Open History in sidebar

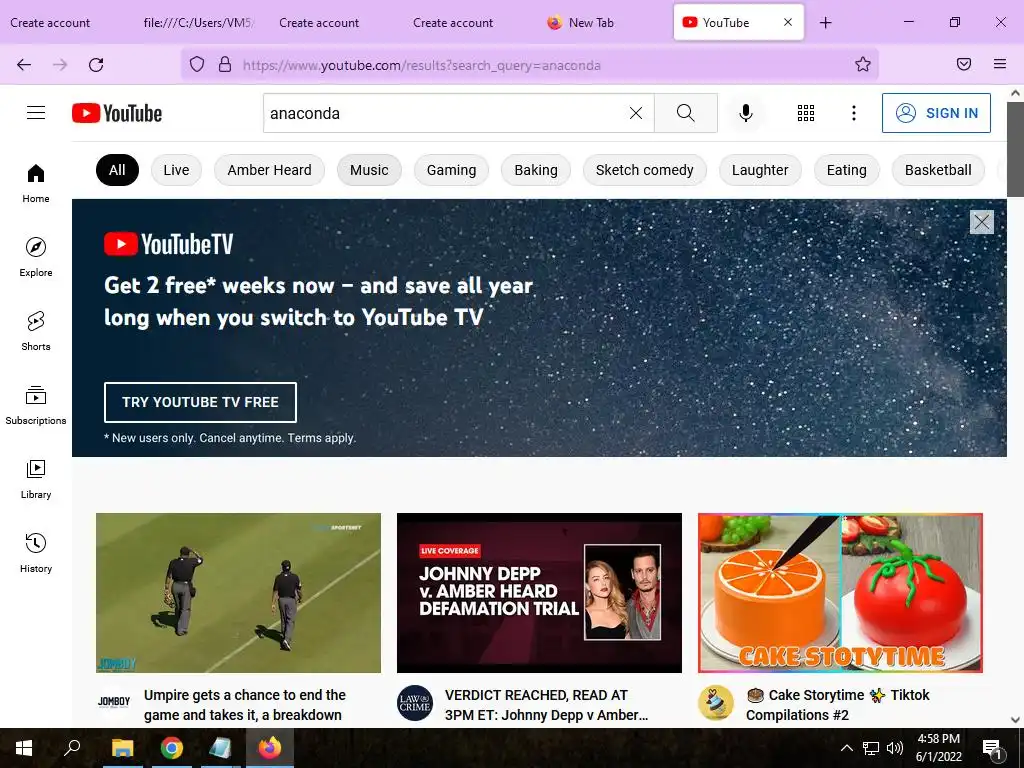coord(36,553)
